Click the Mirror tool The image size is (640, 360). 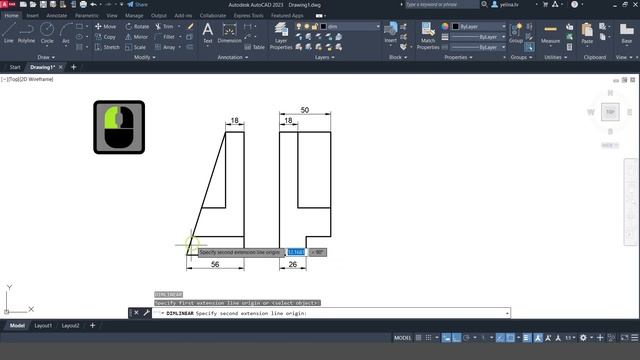(x=136, y=37)
